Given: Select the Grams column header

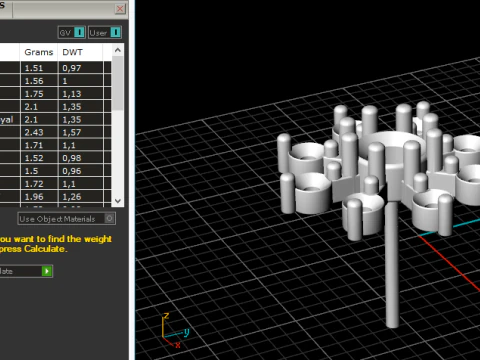Looking at the screenshot, I should point(39,52).
